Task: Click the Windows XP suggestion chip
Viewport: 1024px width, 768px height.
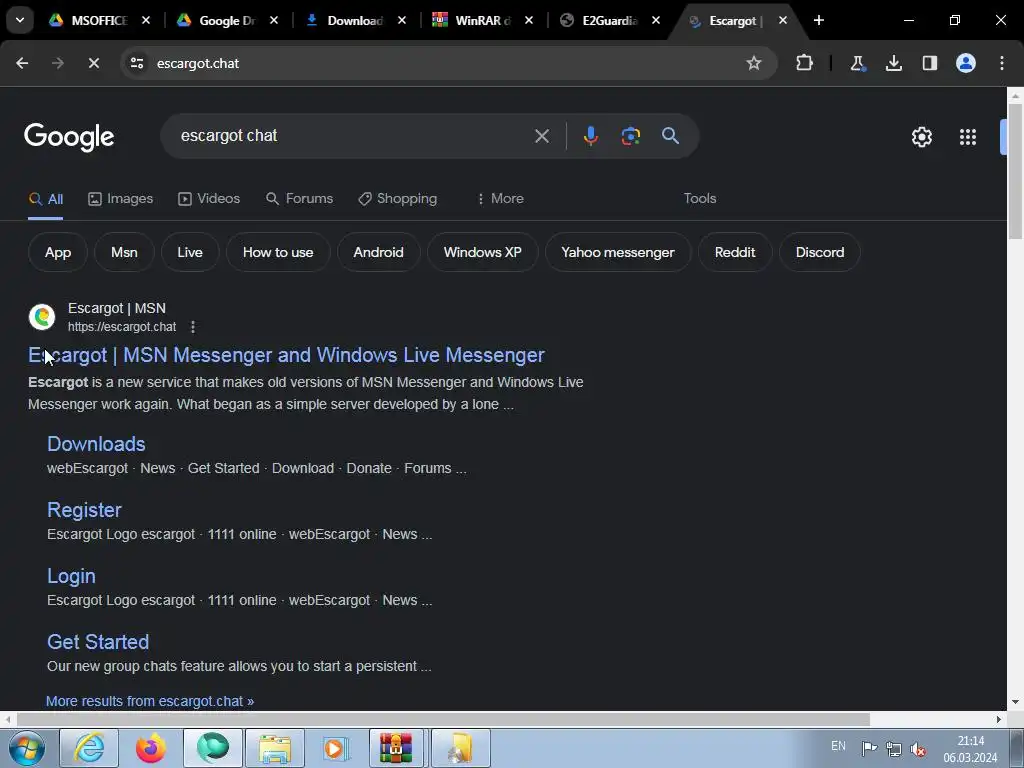Action: 483,252
